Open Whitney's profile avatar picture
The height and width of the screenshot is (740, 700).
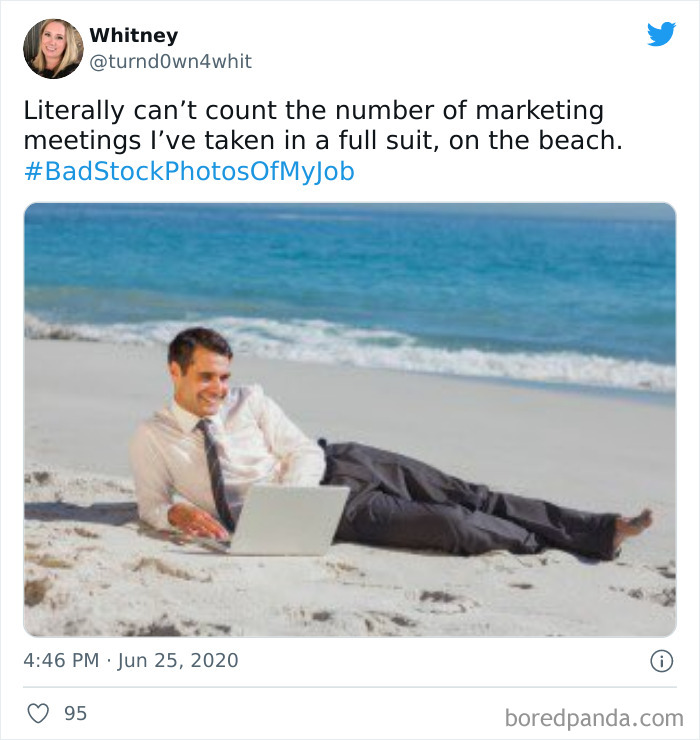[53, 48]
